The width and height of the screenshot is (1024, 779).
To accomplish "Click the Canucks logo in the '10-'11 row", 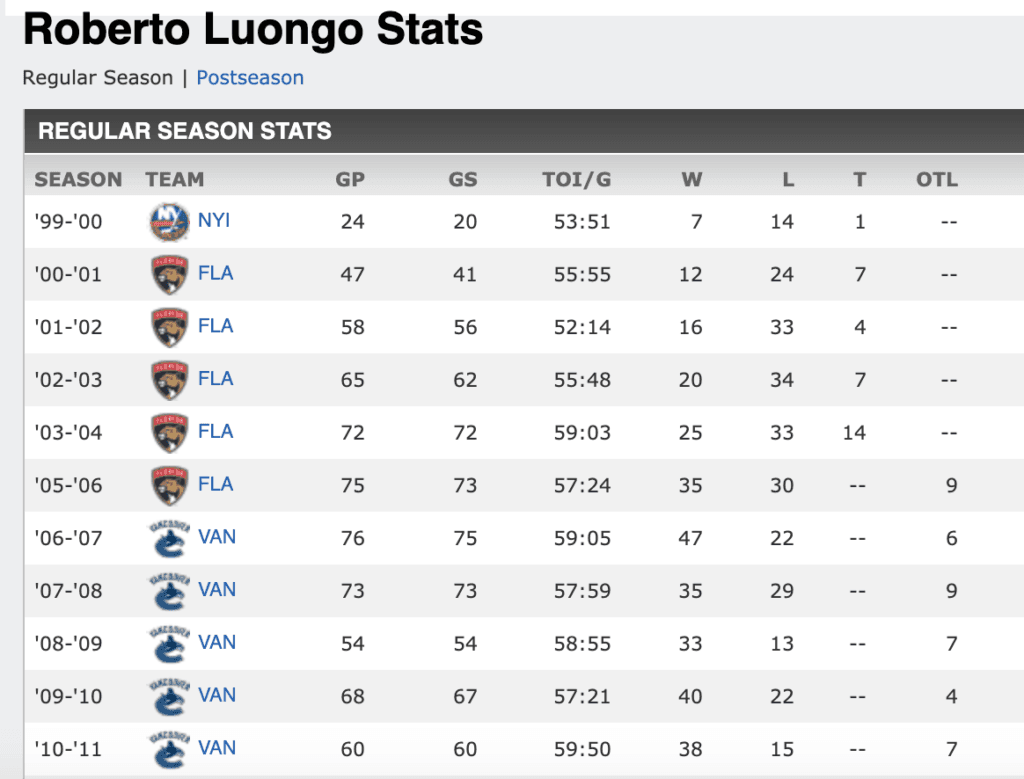I will click(x=168, y=749).
